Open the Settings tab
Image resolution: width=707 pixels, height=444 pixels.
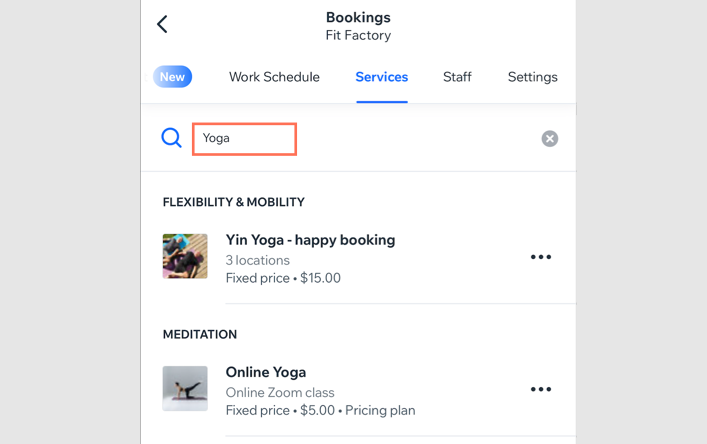tap(532, 77)
